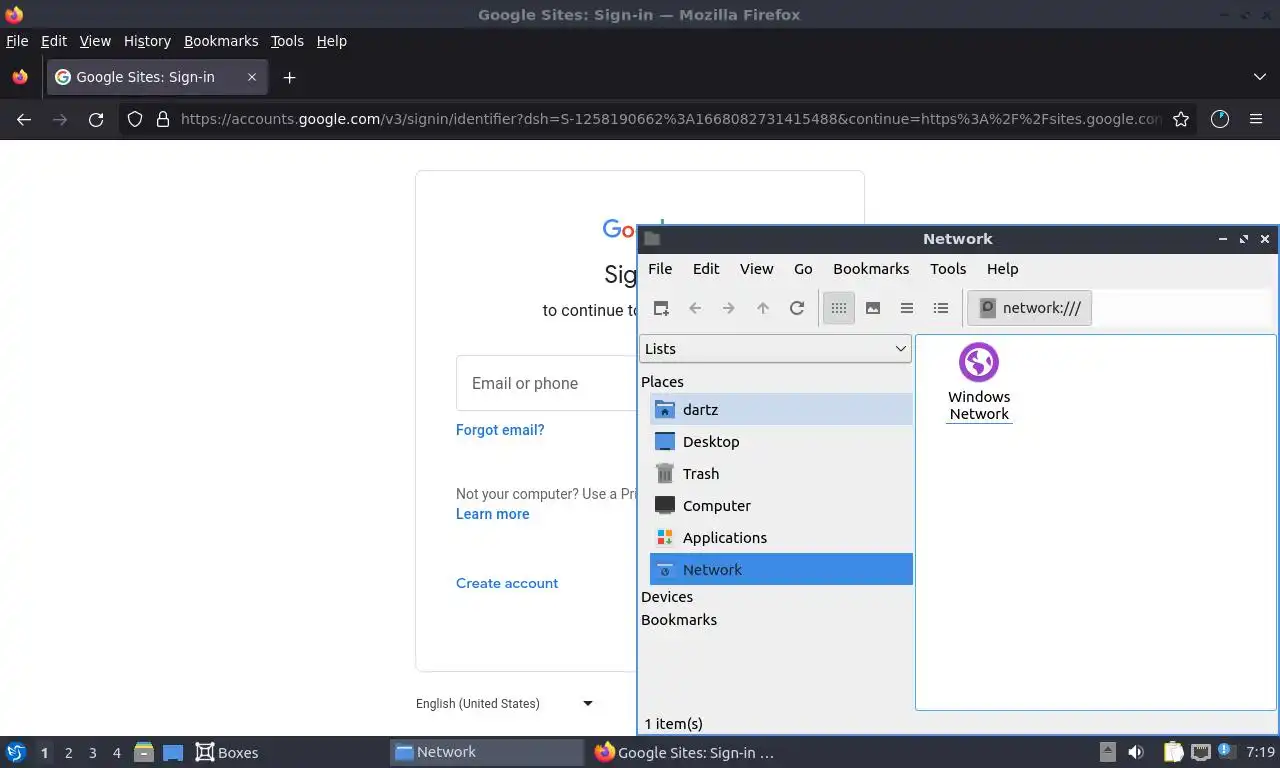Open file manager Help menu

click(x=1002, y=269)
